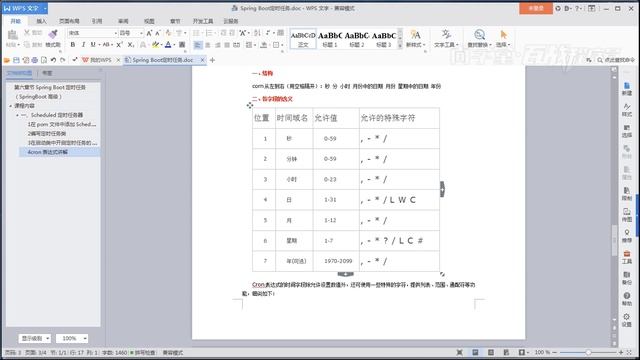
Task: Align text left in paragraph group
Action: pos(198,45)
